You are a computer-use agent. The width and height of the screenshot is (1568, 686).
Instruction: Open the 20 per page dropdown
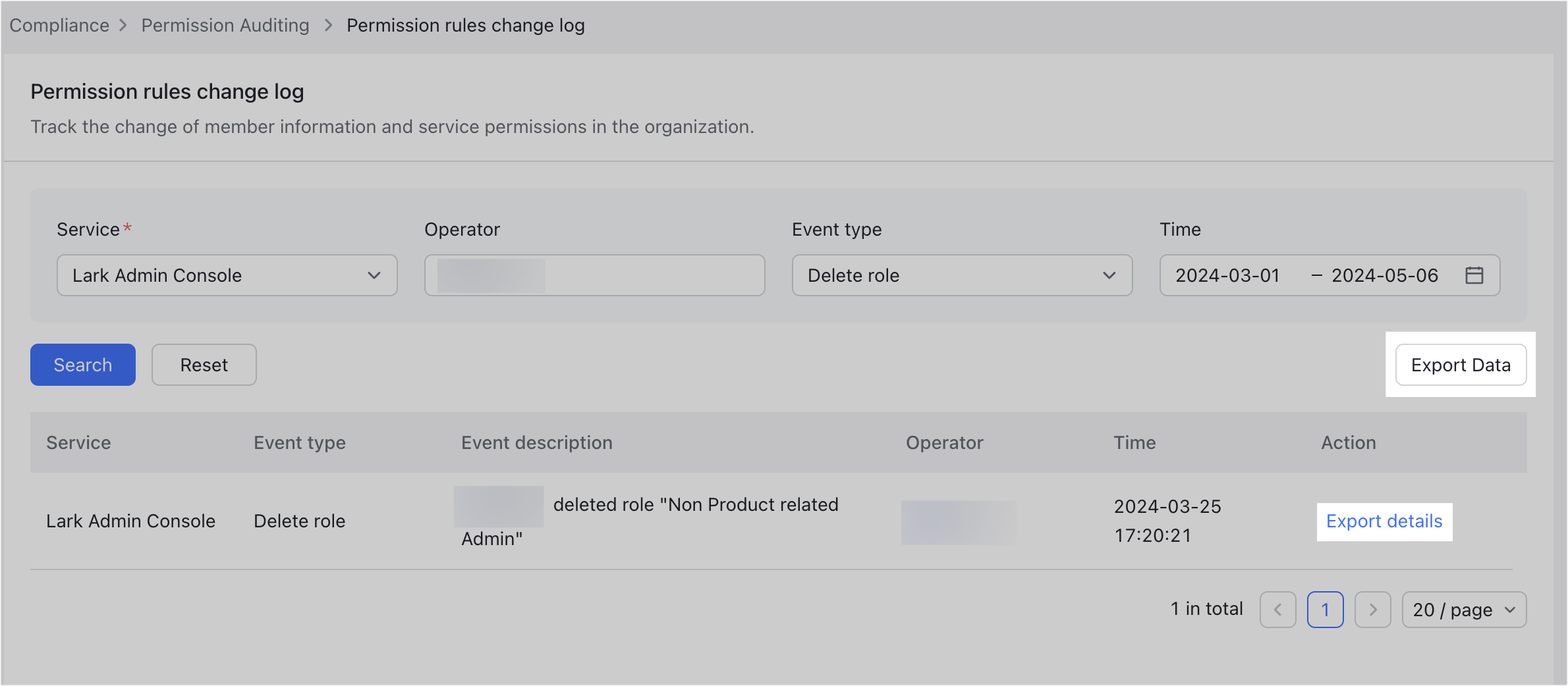click(1464, 610)
